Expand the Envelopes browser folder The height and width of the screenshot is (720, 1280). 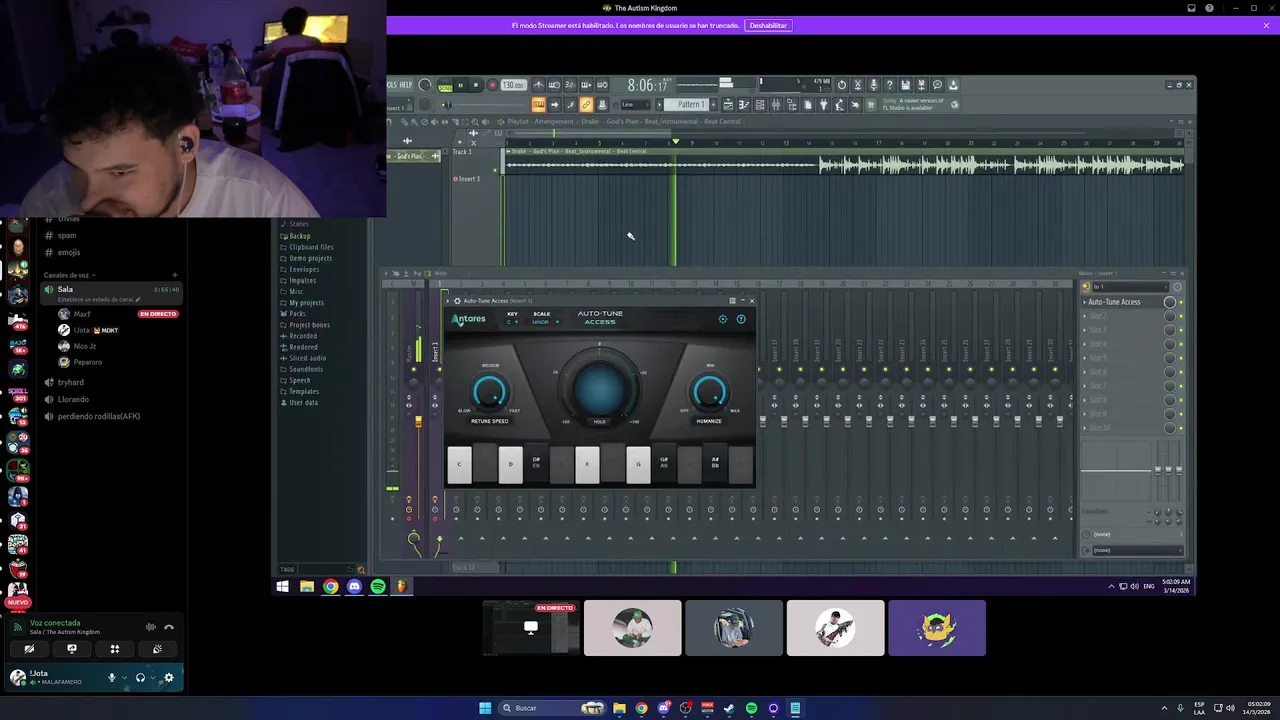[x=300, y=269]
